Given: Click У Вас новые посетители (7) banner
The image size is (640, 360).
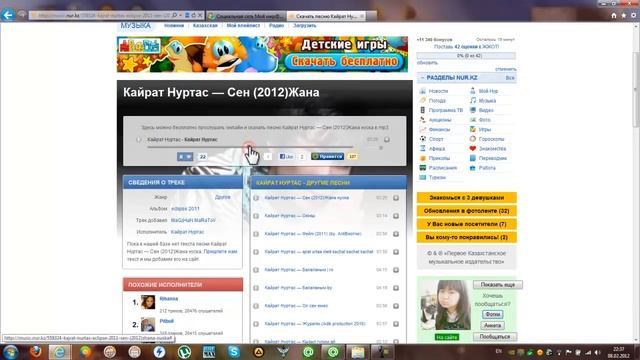Looking at the screenshot, I should [467, 224].
